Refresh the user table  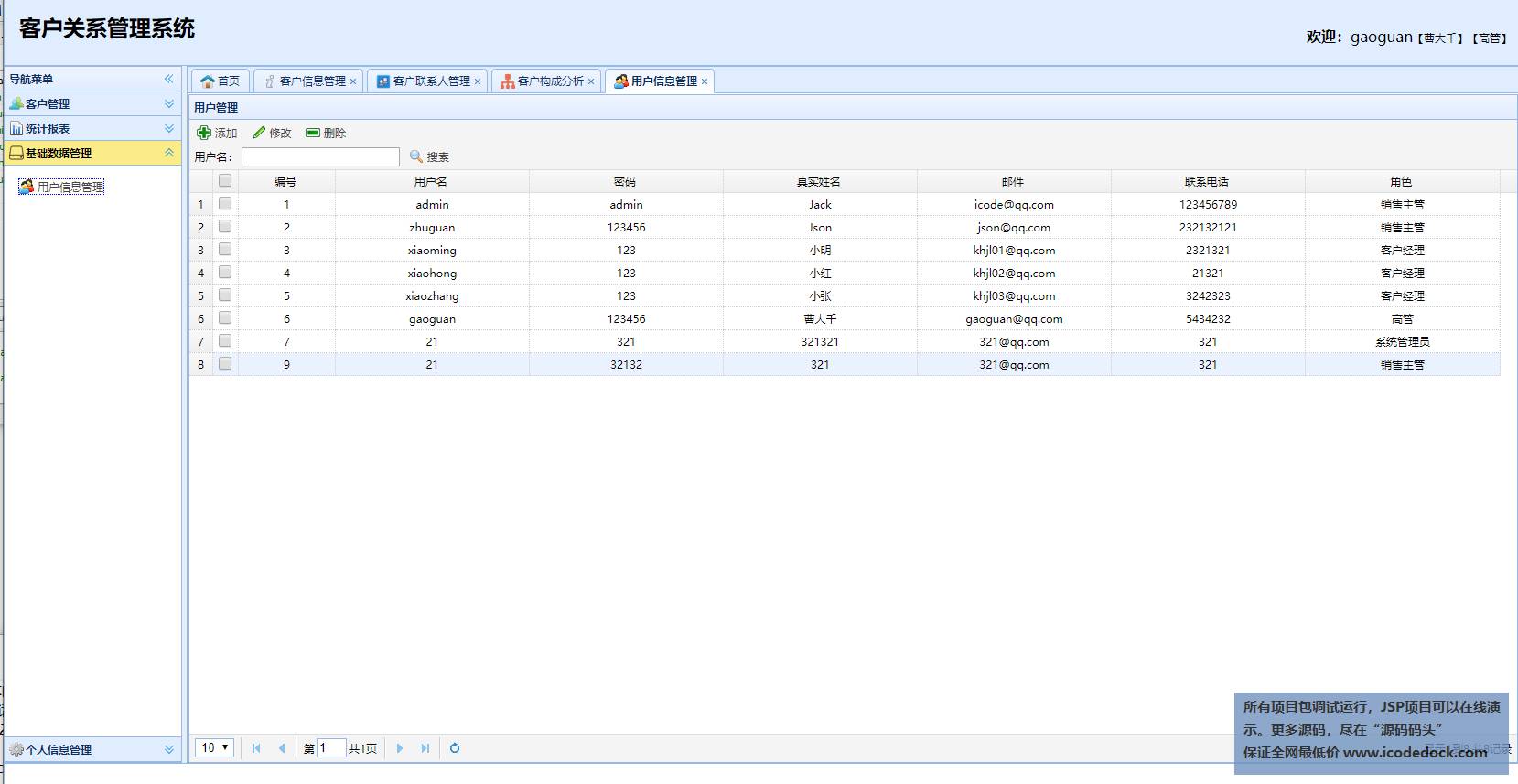point(455,748)
